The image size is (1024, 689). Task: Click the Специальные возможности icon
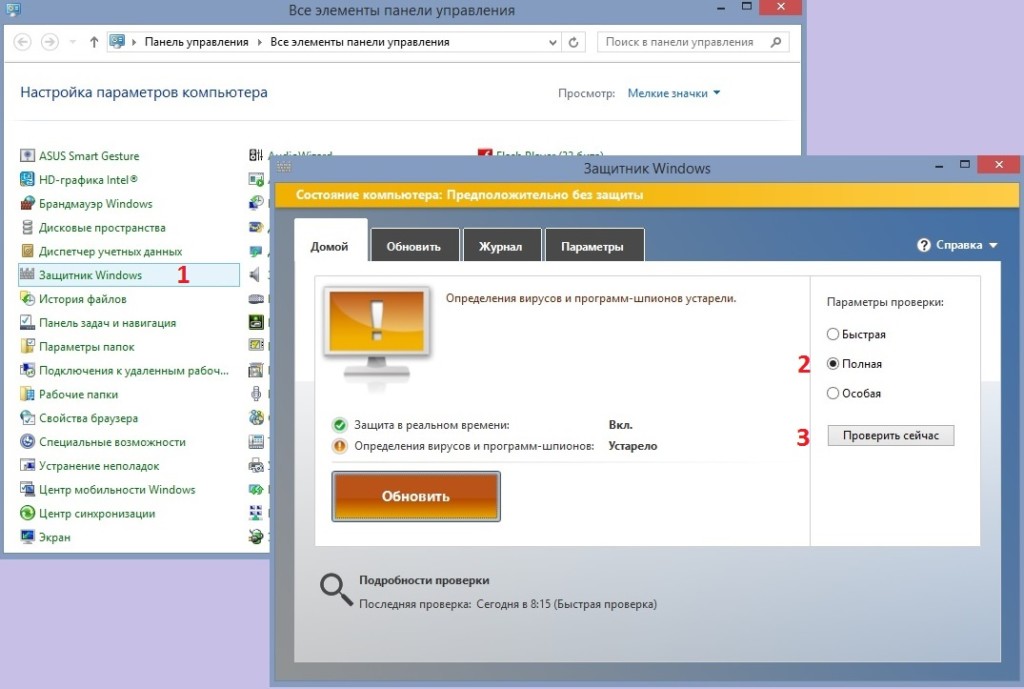coord(27,441)
